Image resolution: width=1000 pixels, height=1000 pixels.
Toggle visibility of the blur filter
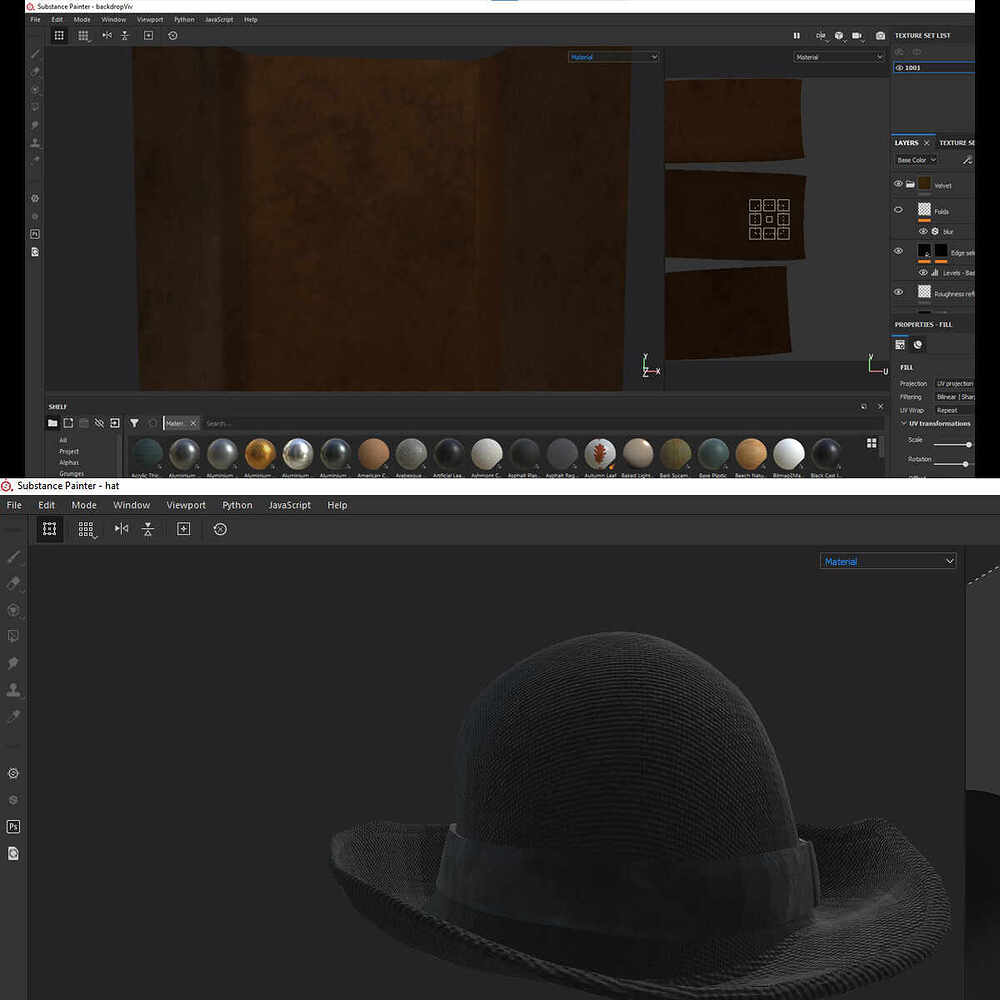pos(923,232)
